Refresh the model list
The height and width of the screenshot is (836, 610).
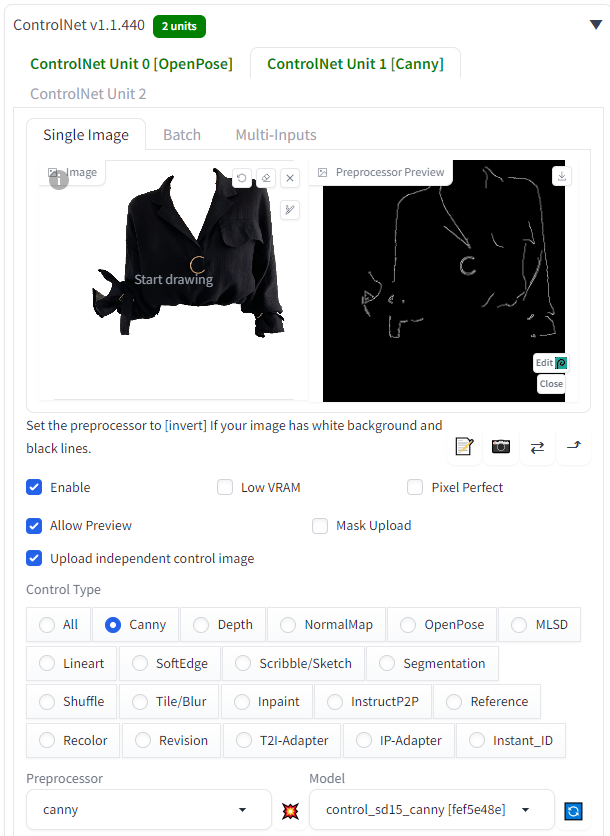(573, 811)
